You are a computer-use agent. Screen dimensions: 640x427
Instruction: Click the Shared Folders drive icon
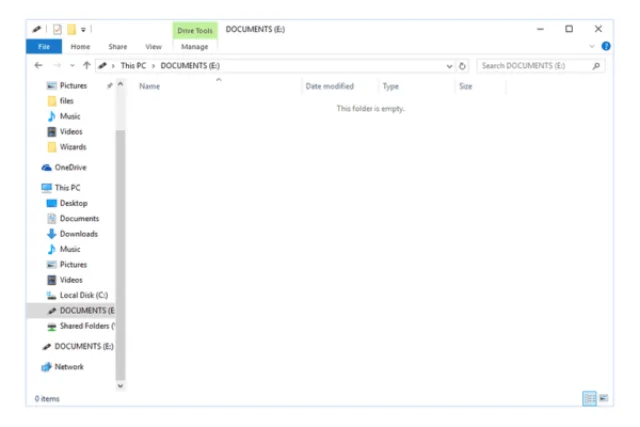click(x=51, y=326)
